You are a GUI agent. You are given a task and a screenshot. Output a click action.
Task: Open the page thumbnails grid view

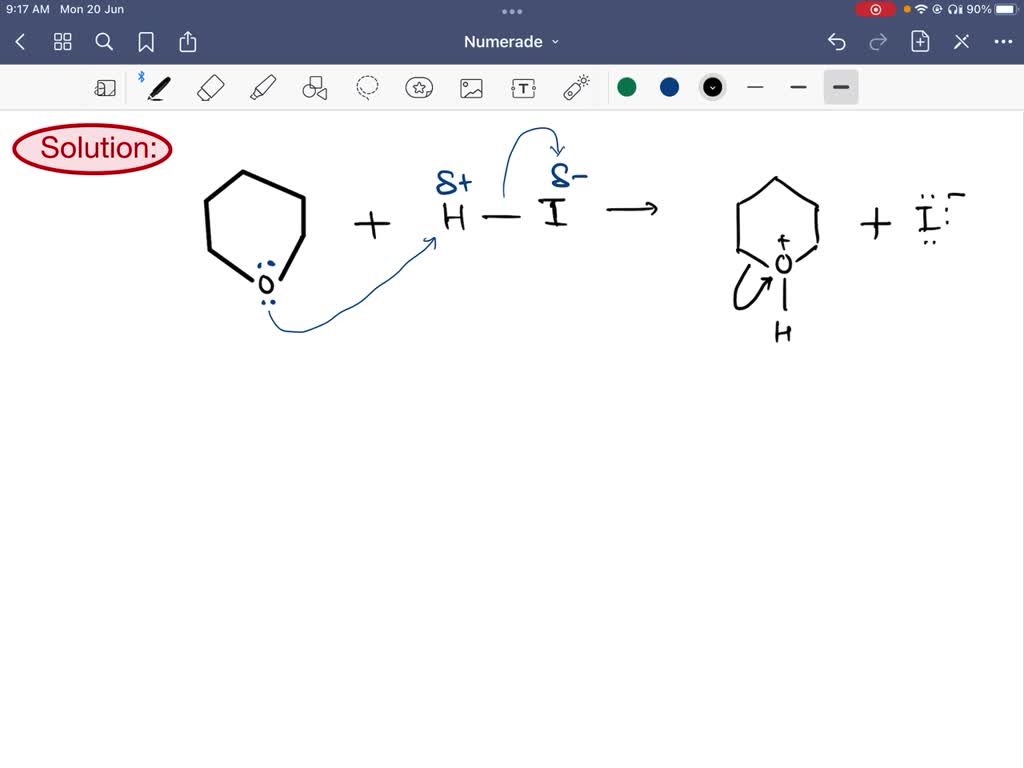click(x=62, y=42)
